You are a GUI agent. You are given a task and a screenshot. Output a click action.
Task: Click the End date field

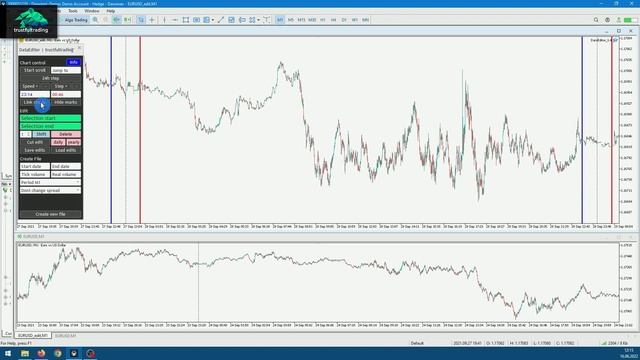[66, 166]
